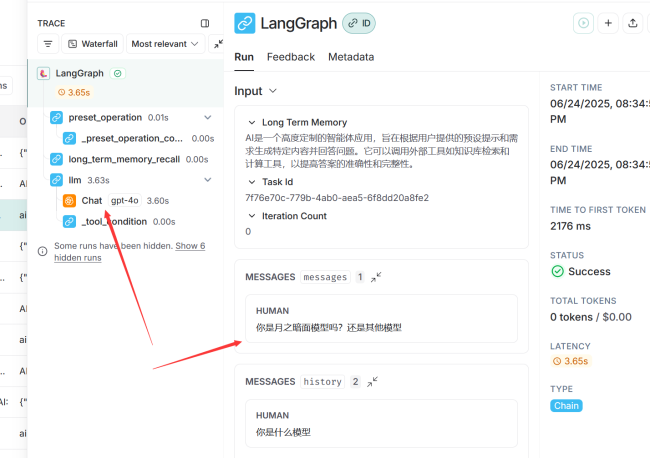Click the long_term_memory_recall chain icon

pyautogui.click(x=56, y=159)
